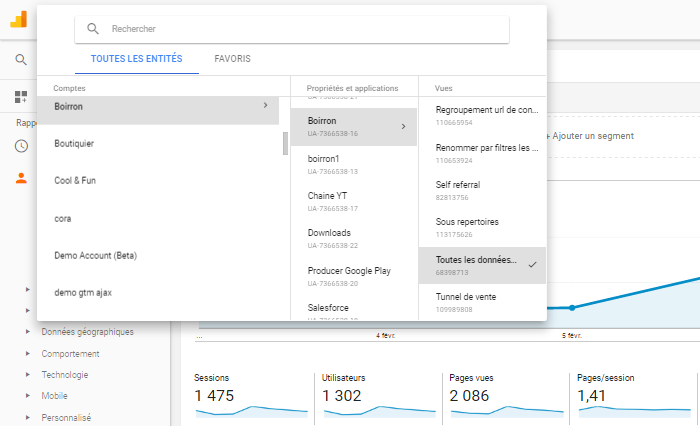Click the Google Analytics logo
This screenshot has width=700, height=426.
pyautogui.click(x=19, y=20)
